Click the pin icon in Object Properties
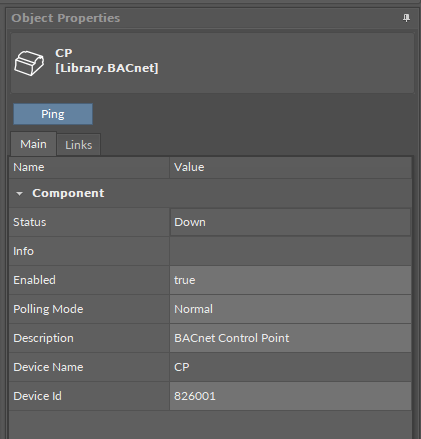 coord(406,18)
